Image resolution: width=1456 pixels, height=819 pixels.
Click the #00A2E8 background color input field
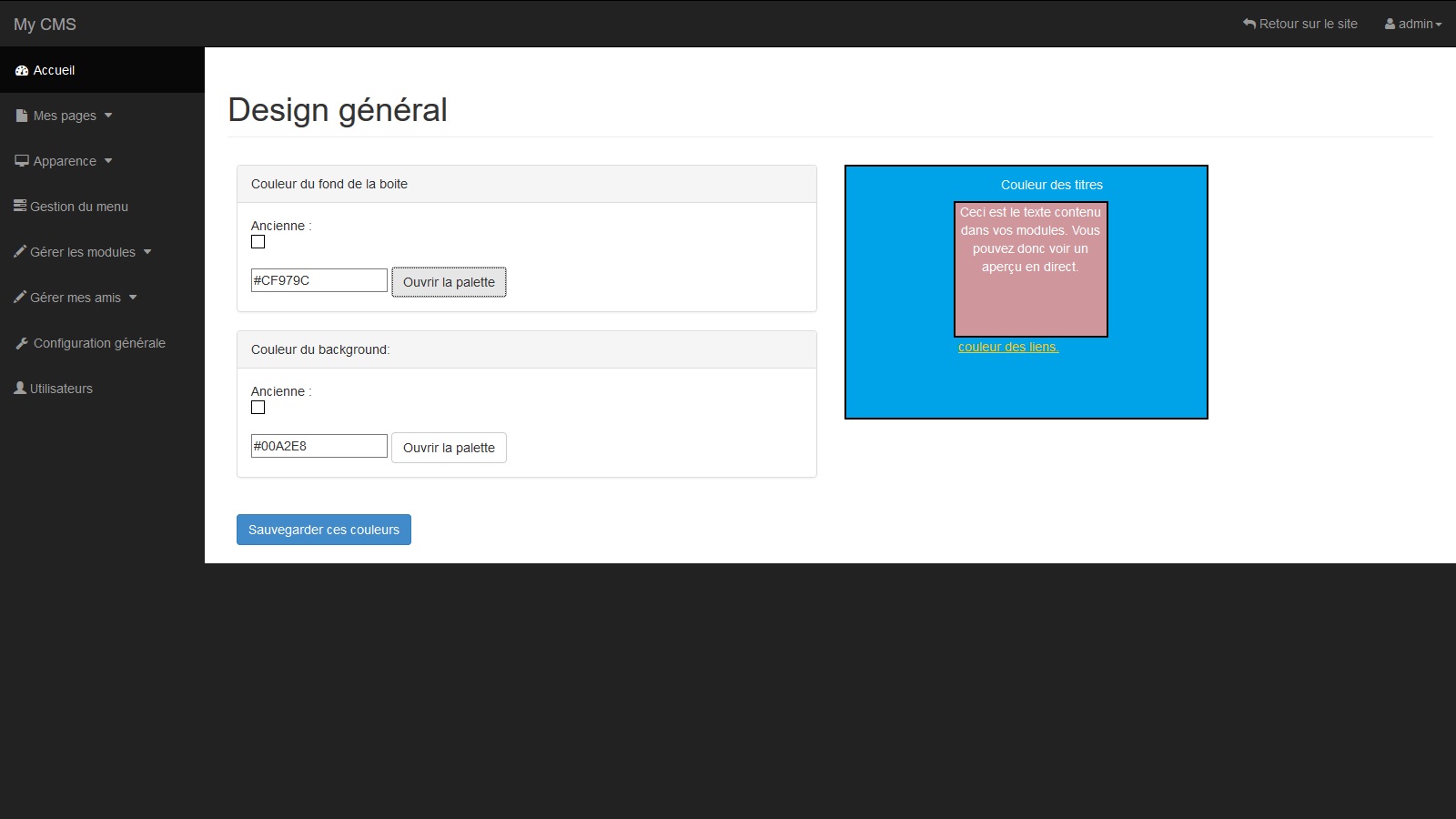click(319, 446)
